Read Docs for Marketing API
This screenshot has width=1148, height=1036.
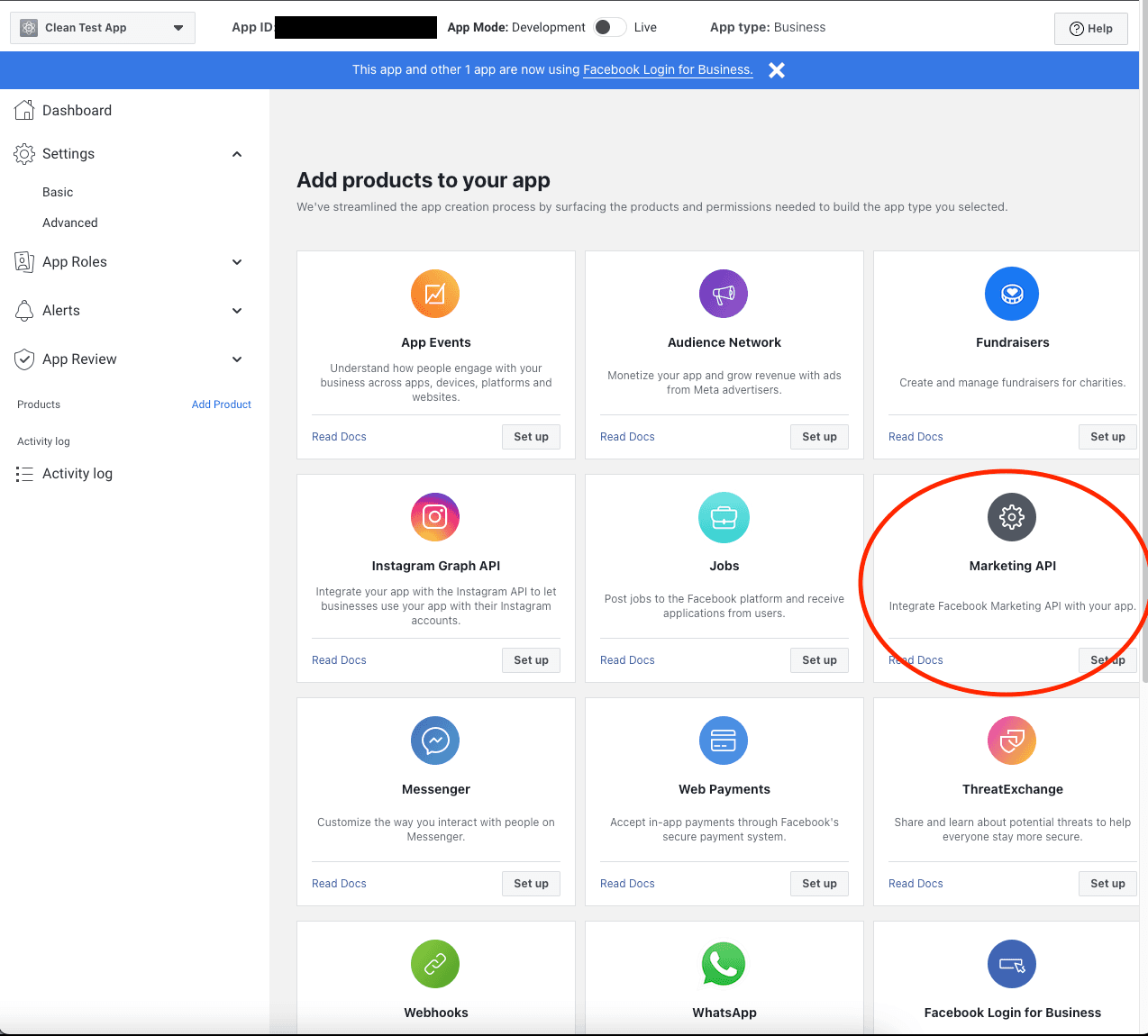(916, 660)
